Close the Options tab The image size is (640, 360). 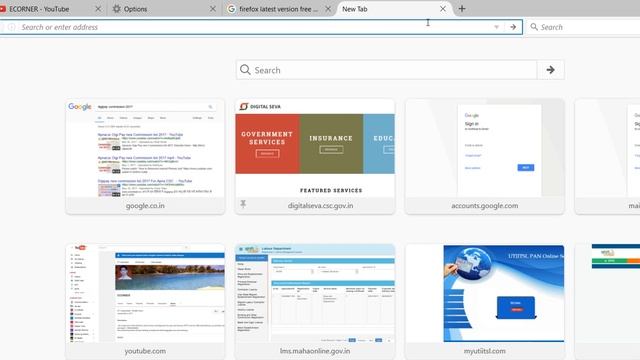coord(213,9)
